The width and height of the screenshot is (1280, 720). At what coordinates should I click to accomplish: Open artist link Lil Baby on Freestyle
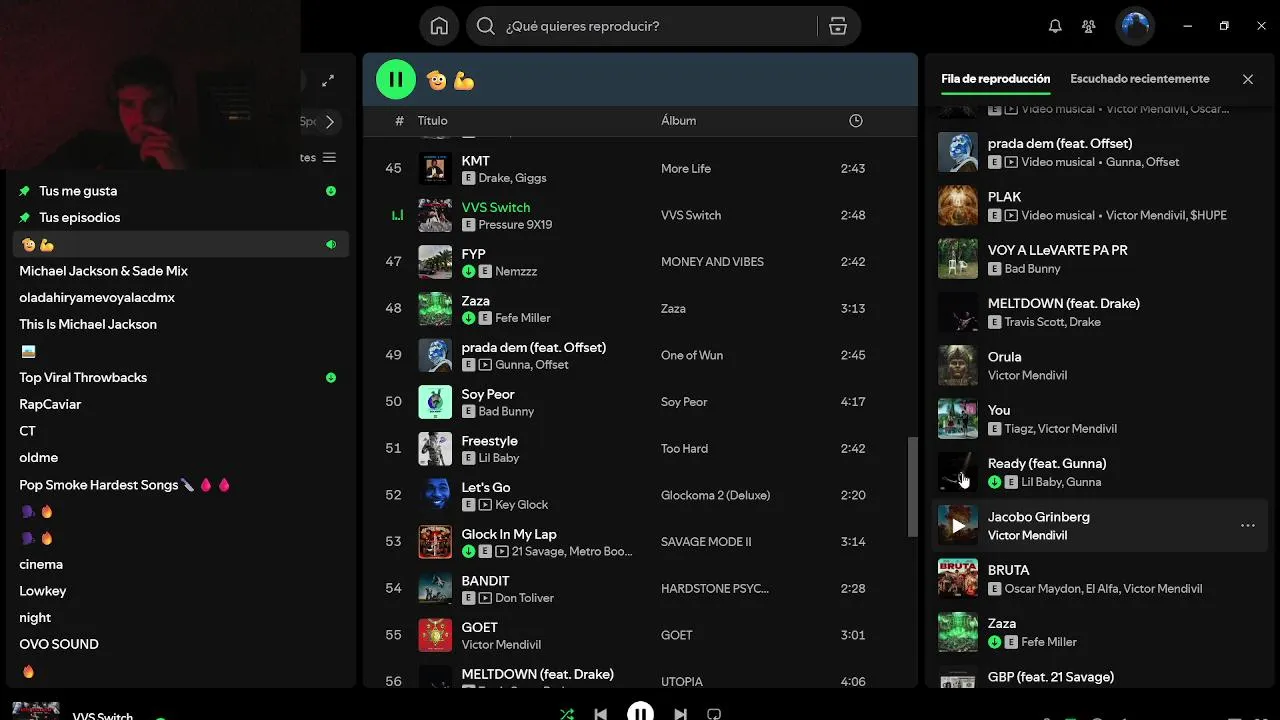coord(499,458)
